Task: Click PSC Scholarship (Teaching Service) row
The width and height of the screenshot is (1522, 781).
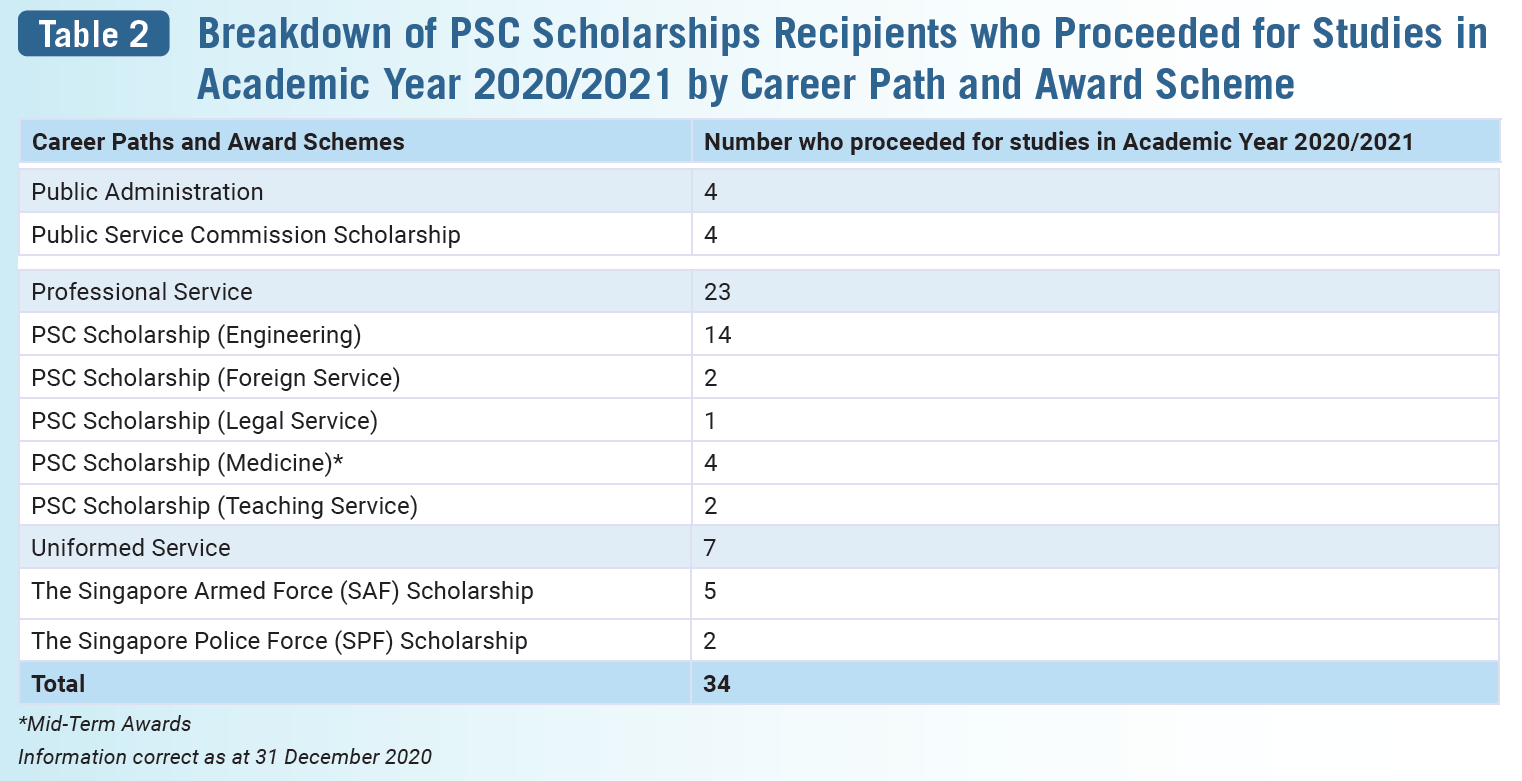Action: 760,505
